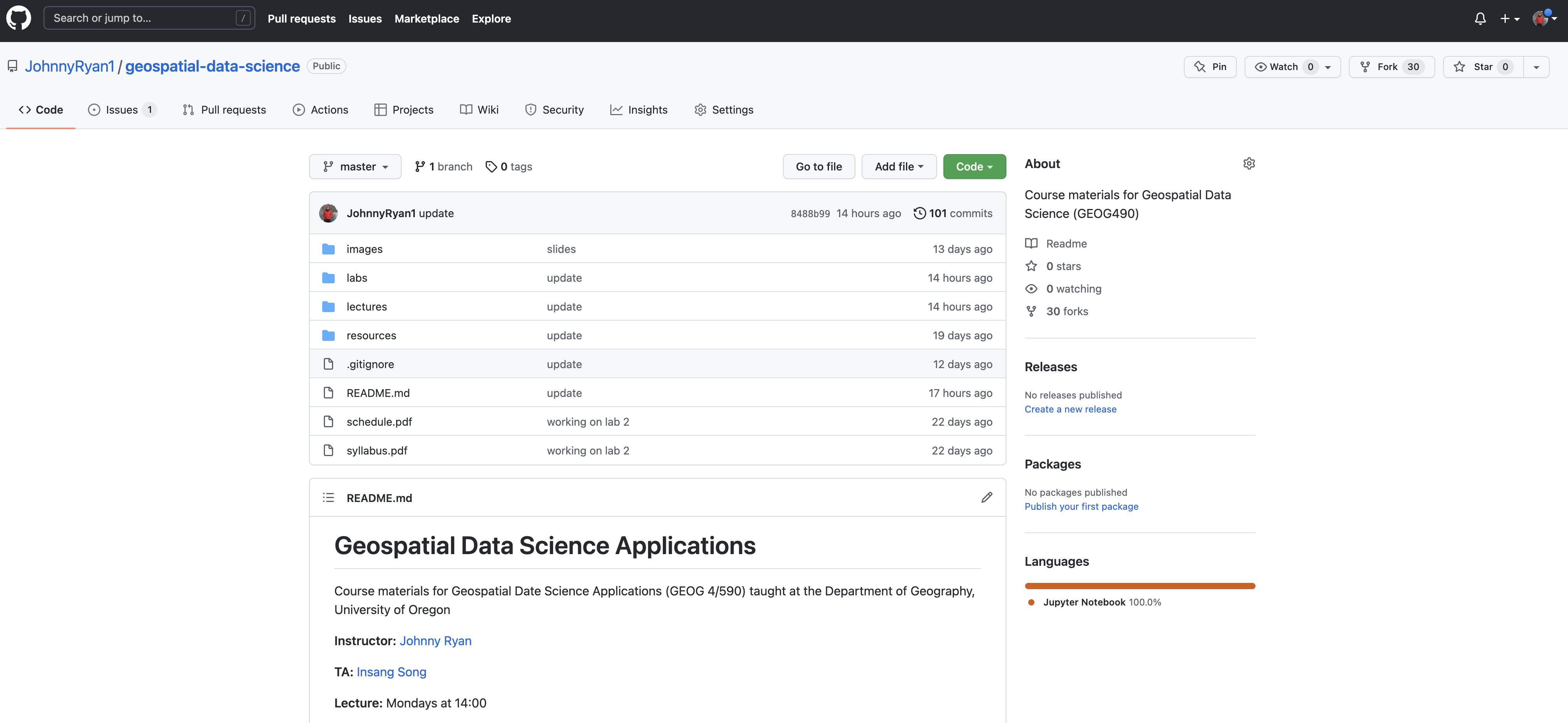Open the Packages heading link

click(1053, 464)
